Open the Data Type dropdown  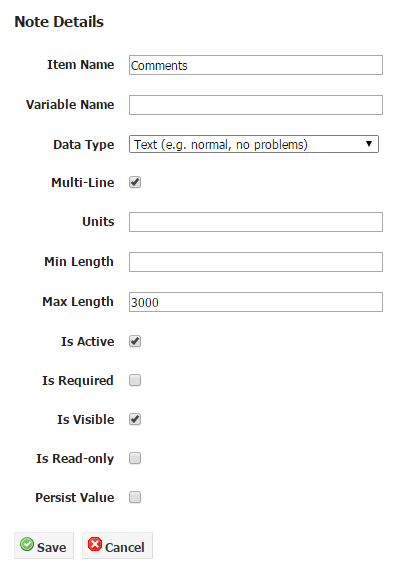pos(254,144)
